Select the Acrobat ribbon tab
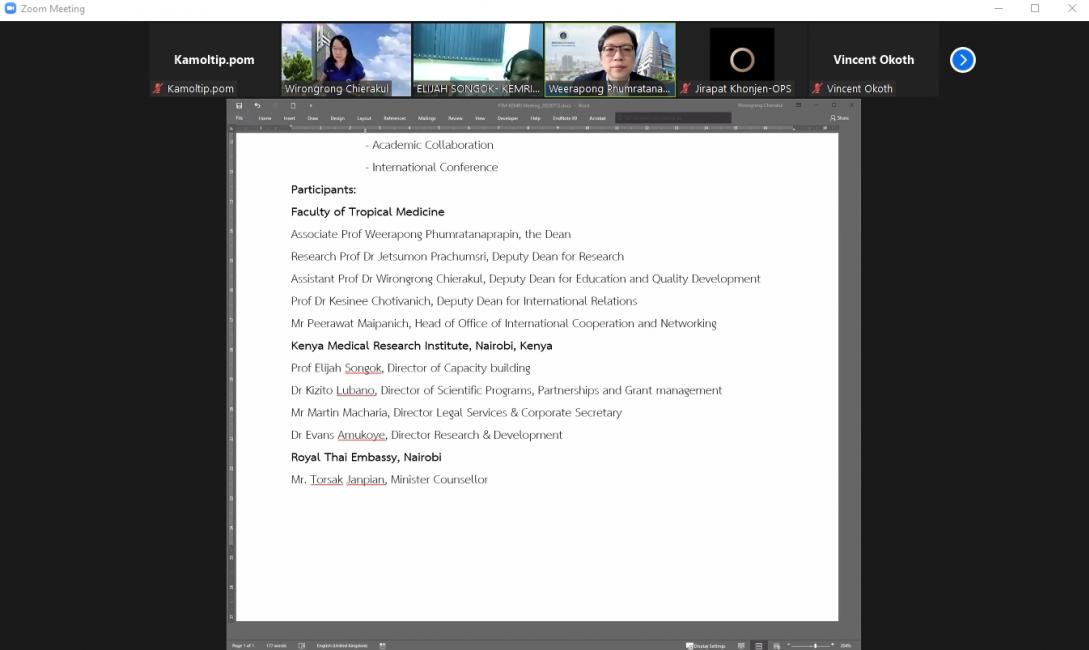 tap(597, 118)
